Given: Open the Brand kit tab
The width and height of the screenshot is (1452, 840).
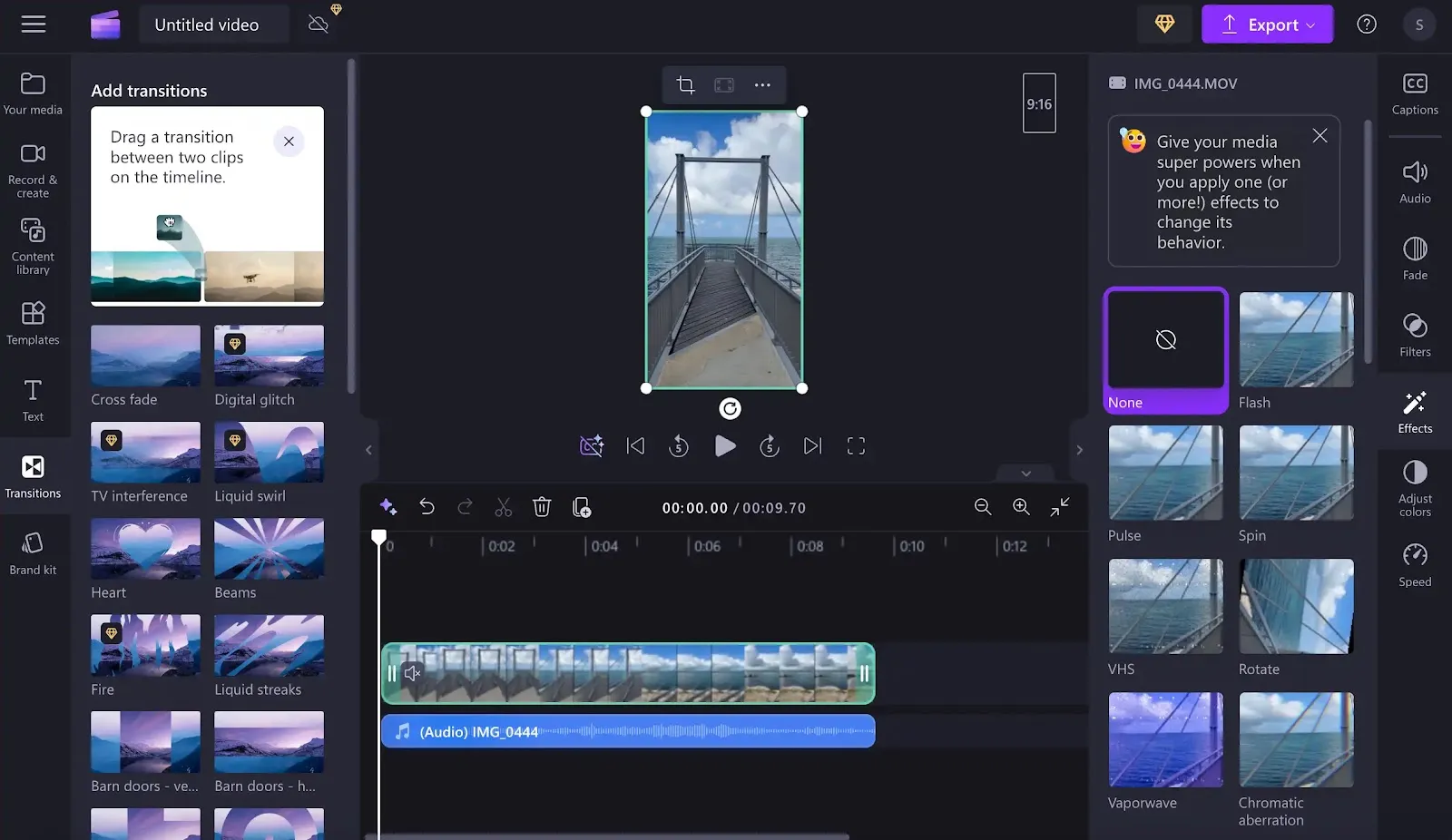Looking at the screenshot, I should coord(34,554).
